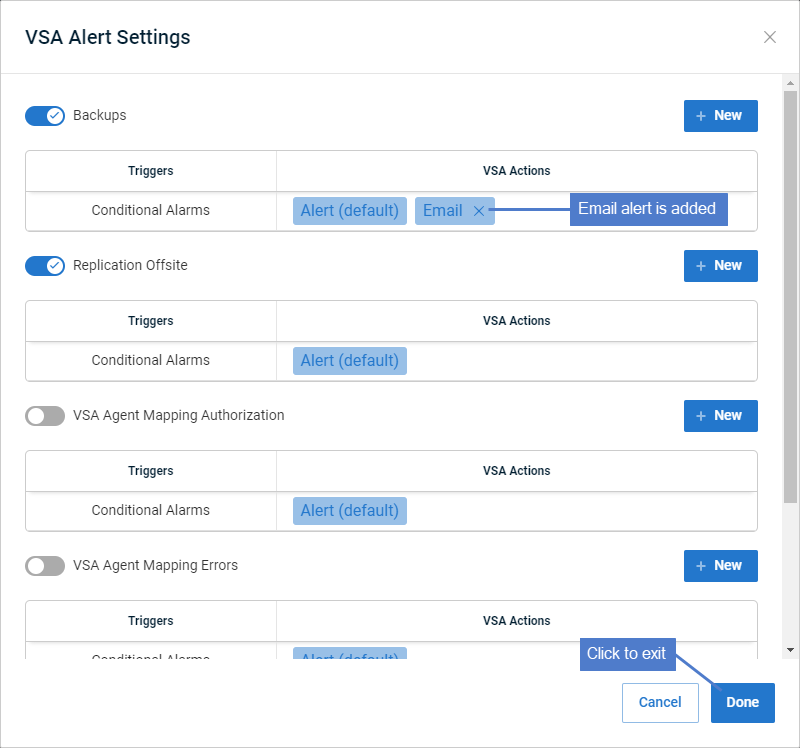Add new action for Backups
The image size is (800, 748).
720,116
